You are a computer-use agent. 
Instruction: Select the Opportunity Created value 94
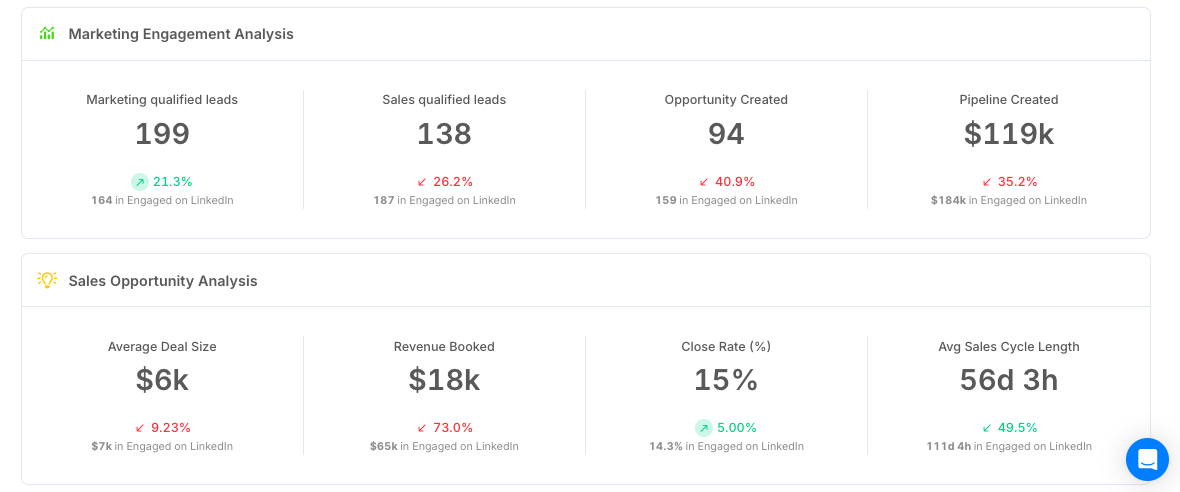point(726,134)
